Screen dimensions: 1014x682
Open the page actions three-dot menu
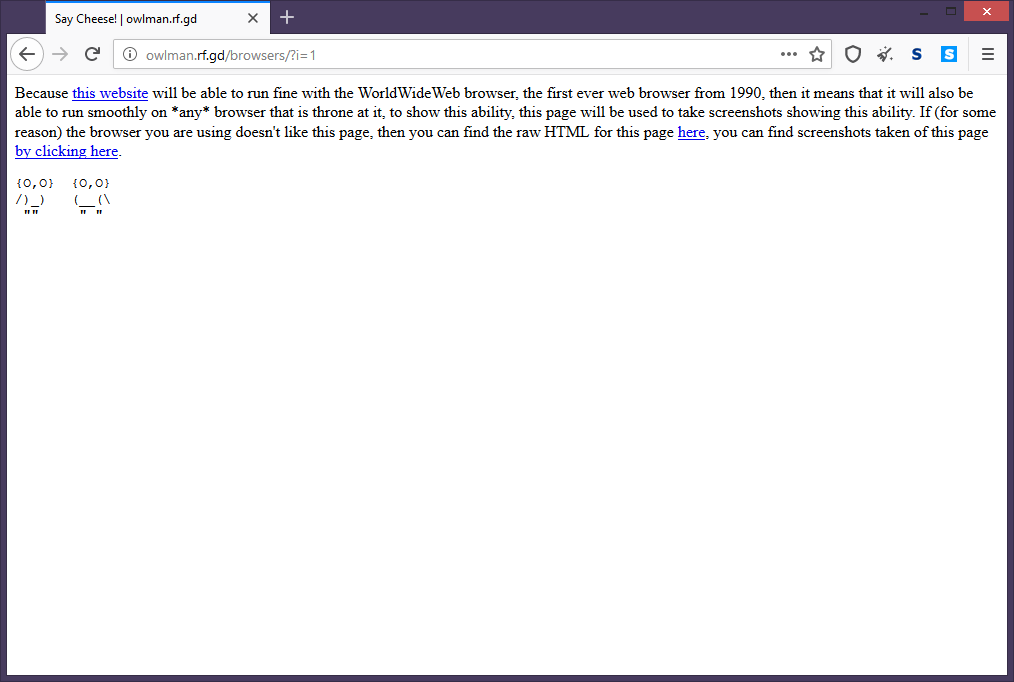pyautogui.click(x=789, y=55)
